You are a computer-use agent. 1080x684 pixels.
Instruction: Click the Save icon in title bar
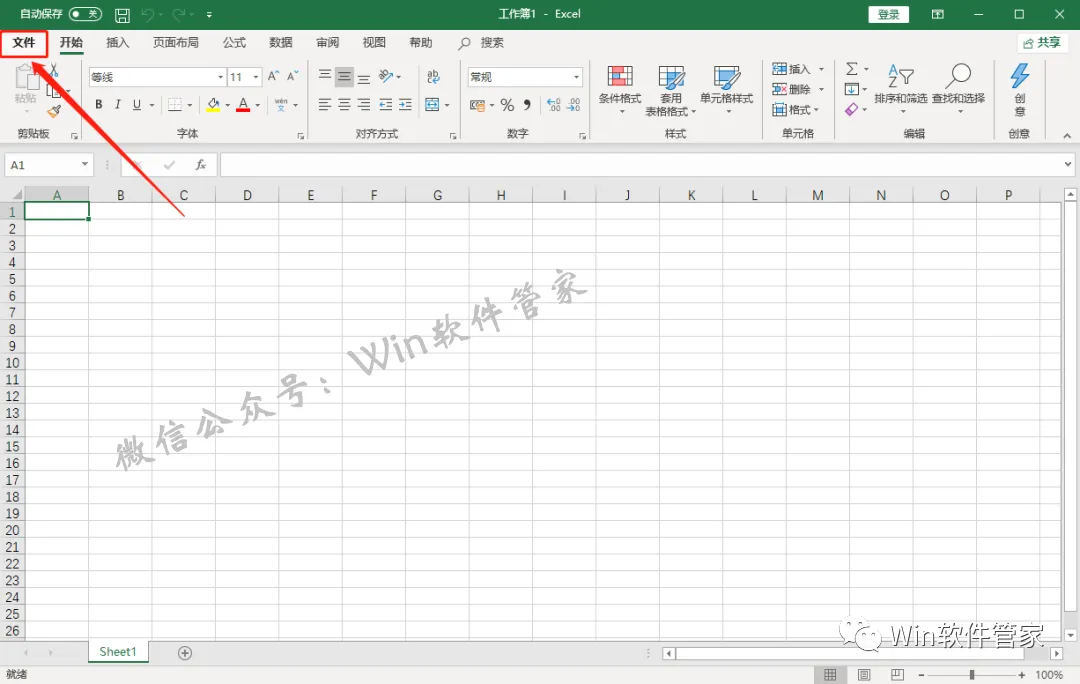[x=122, y=14]
